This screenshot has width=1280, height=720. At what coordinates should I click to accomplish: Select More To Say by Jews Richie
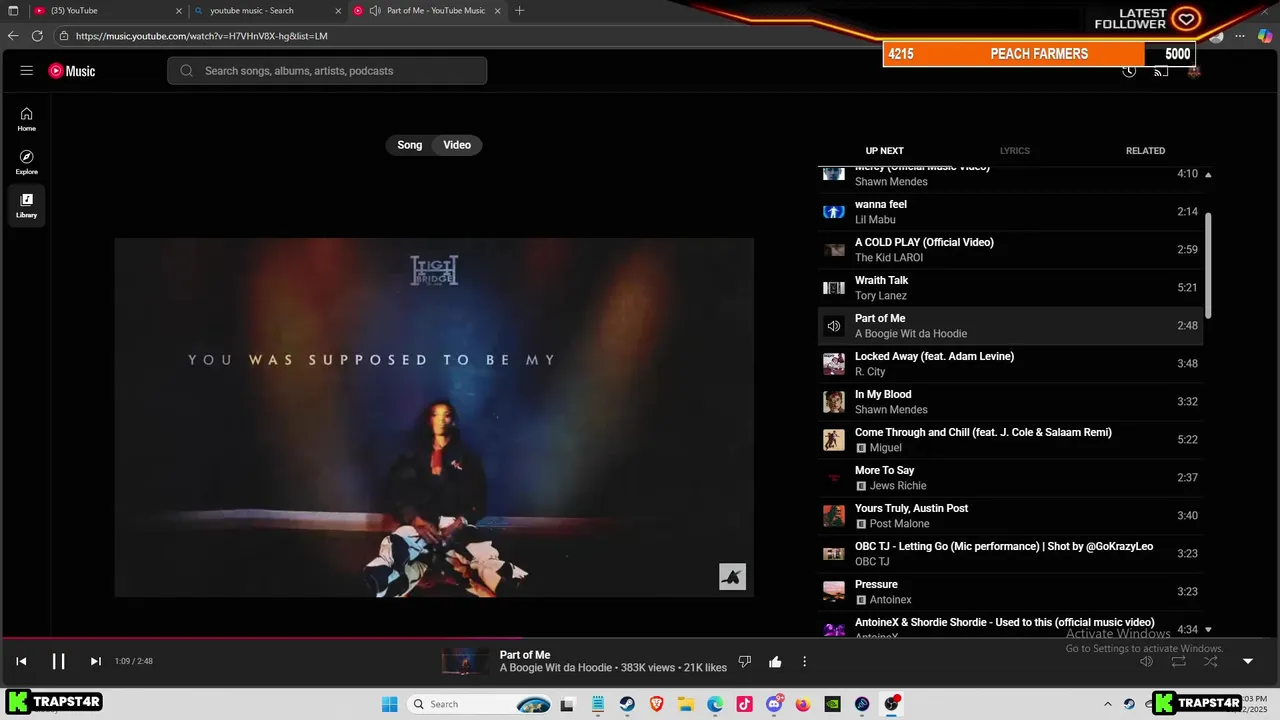[x=1010, y=478]
